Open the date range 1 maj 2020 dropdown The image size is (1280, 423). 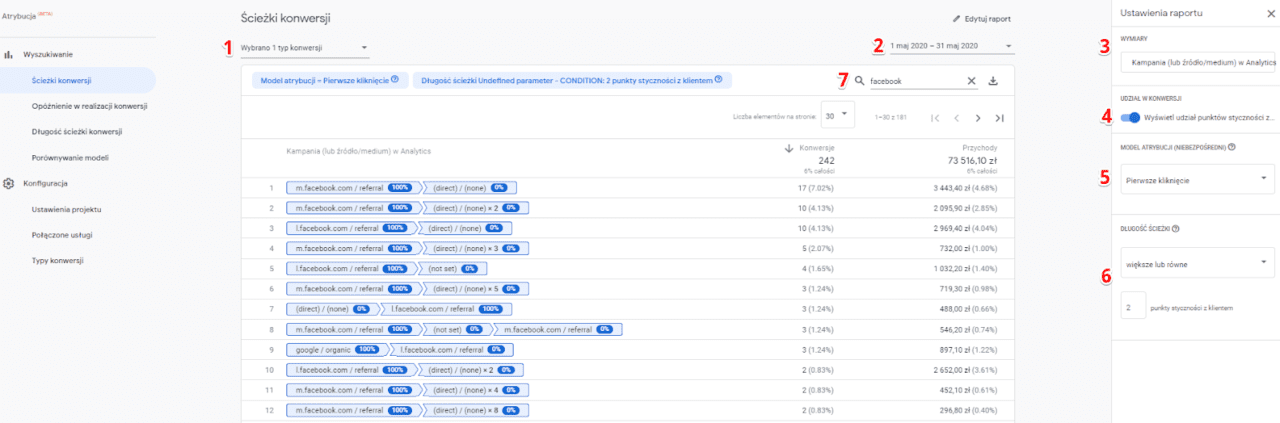click(x=951, y=46)
